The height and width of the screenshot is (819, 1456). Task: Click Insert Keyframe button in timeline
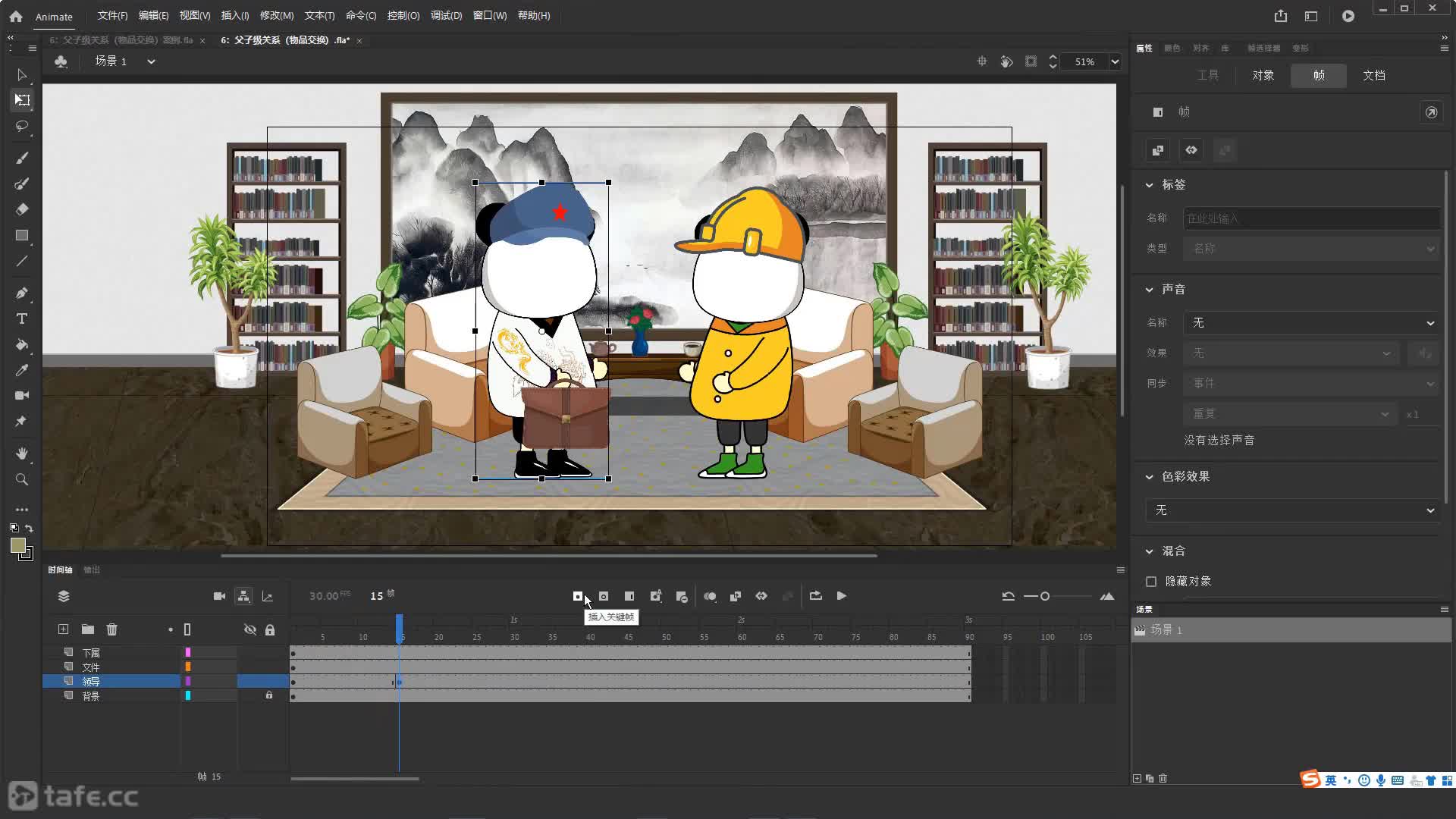coord(578,596)
